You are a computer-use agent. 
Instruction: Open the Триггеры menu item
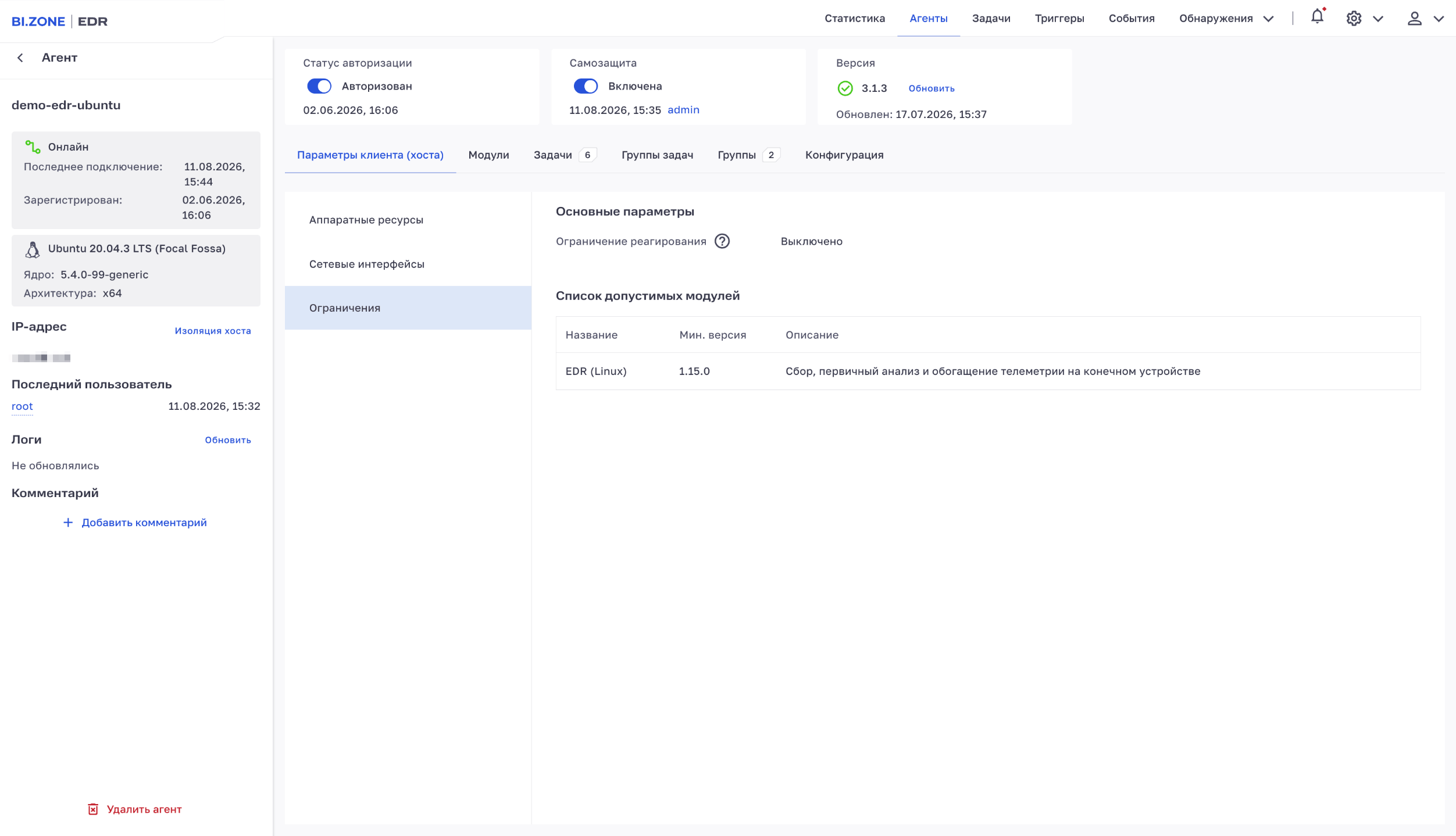click(1059, 19)
